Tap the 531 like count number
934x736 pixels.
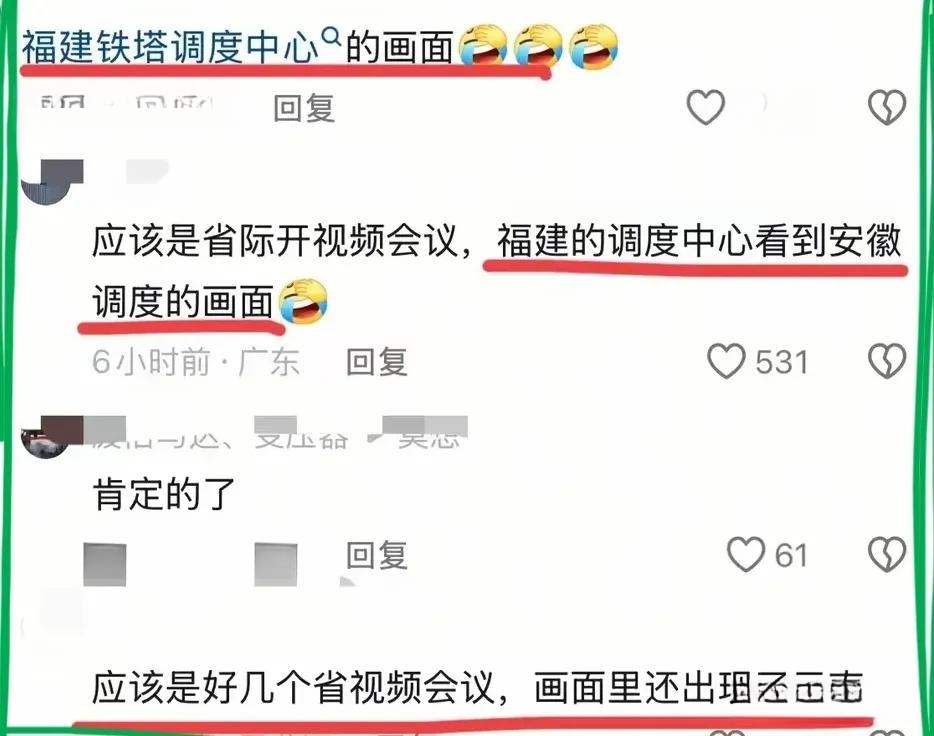[782, 362]
